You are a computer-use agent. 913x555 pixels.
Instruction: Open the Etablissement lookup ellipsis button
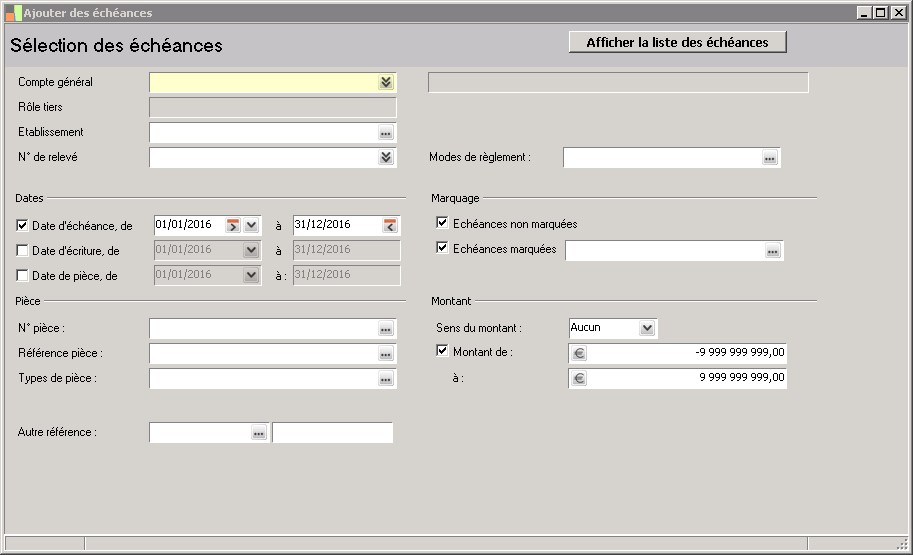coord(386,133)
